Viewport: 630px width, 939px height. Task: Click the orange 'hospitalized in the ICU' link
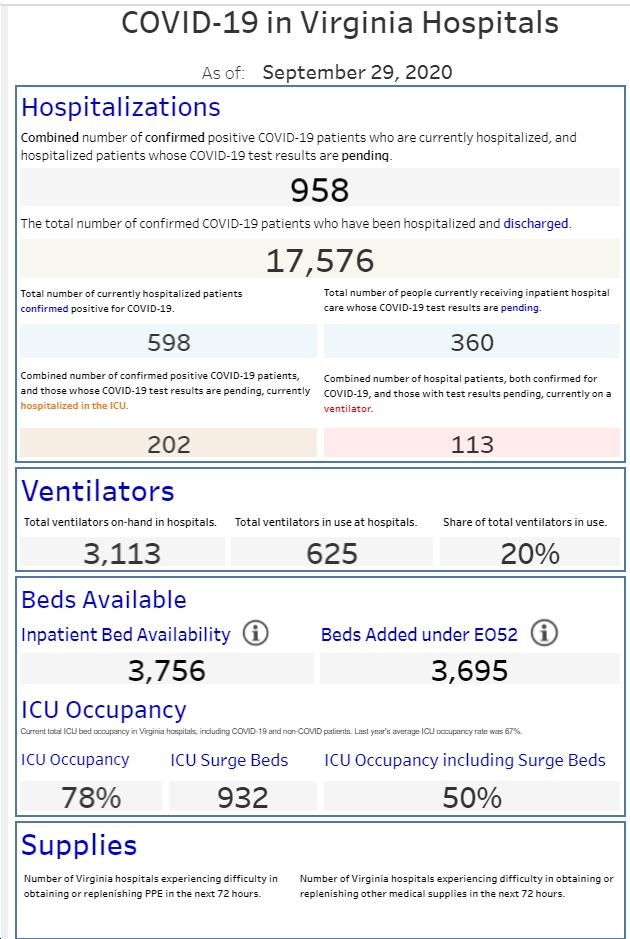coord(74,405)
